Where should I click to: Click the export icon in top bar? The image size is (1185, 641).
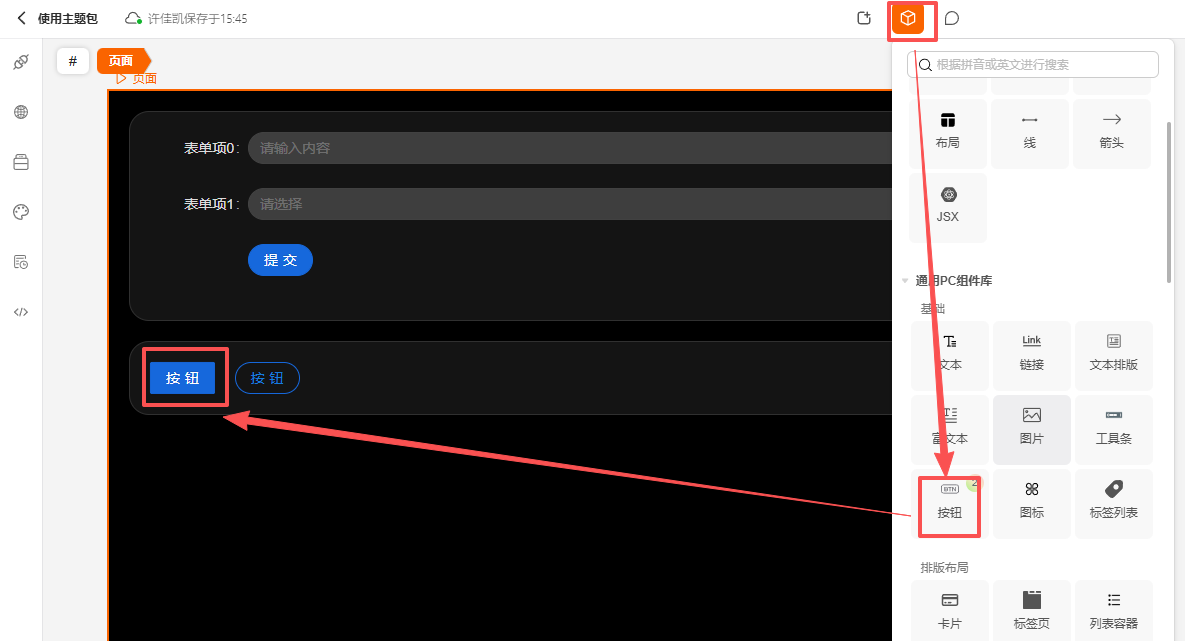pyautogui.click(x=864, y=18)
